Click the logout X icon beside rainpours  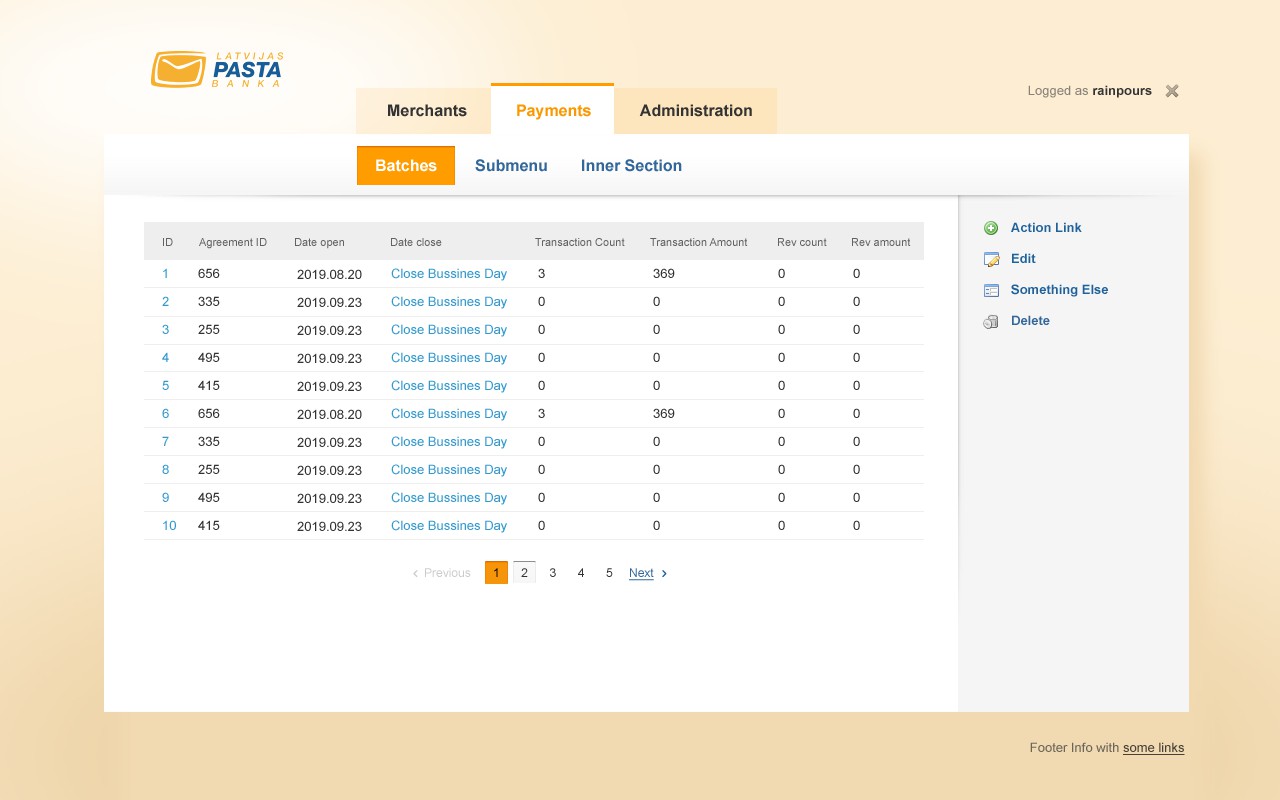point(1172,91)
